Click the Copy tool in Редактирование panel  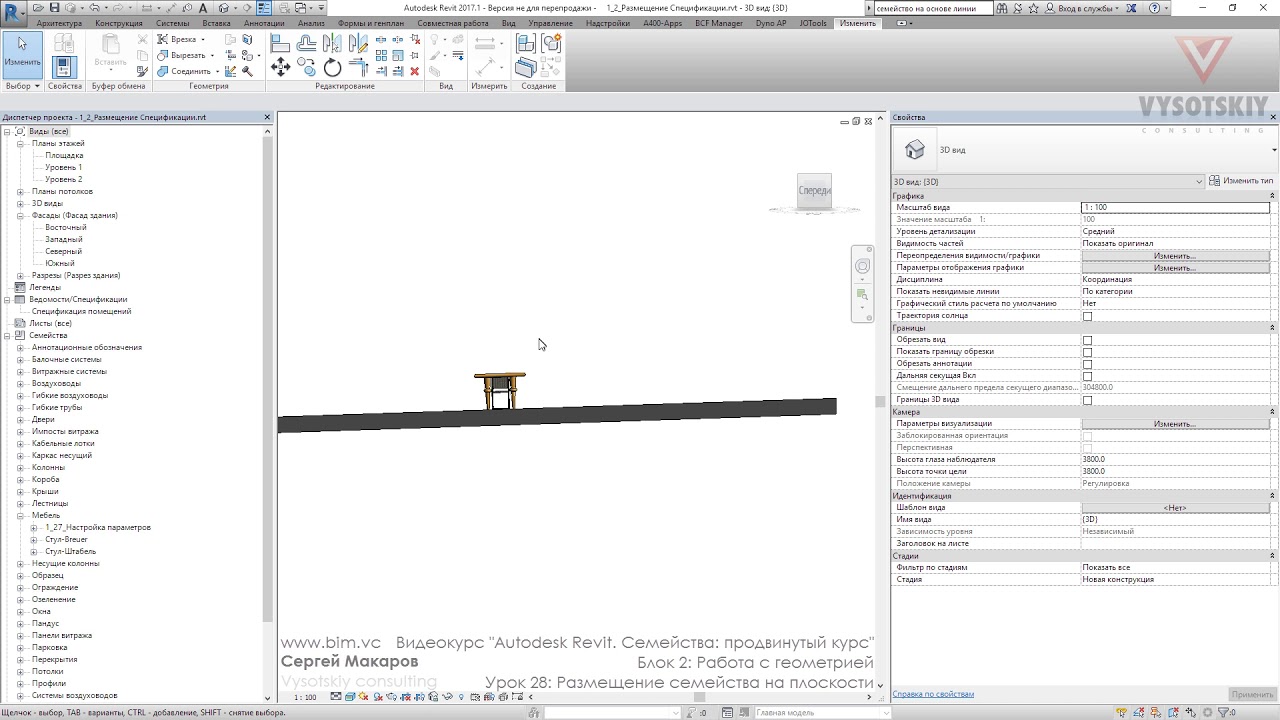click(x=306, y=67)
